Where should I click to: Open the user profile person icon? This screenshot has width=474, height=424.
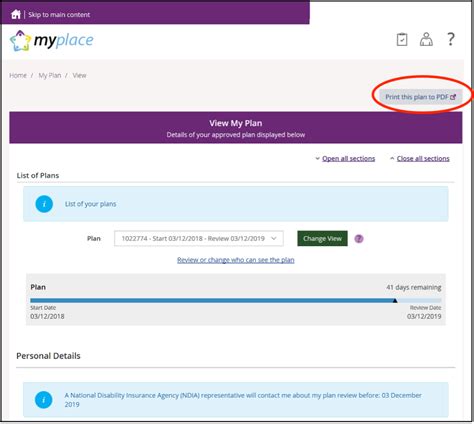(426, 39)
